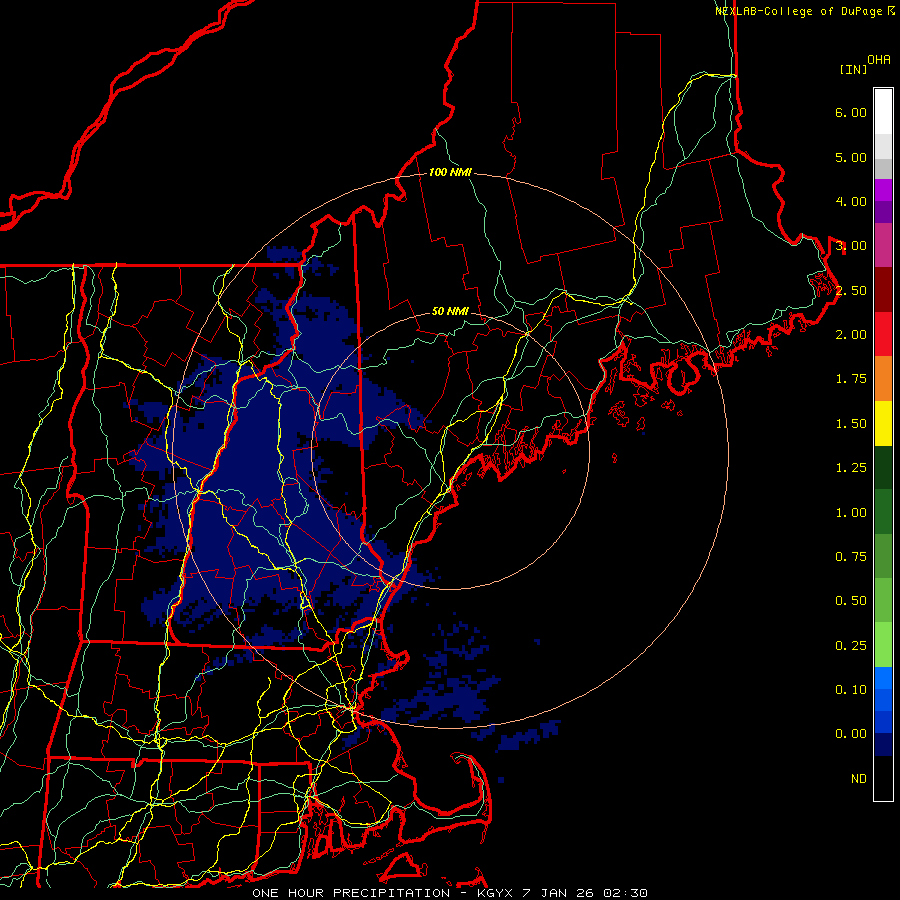900x900 pixels.
Task: Click the 0.00 legend value
Action: tap(851, 734)
